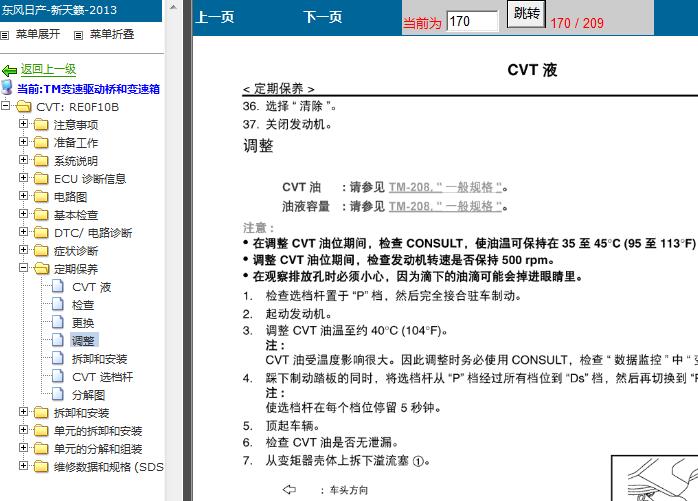698x501 pixels.
Task: Click the ECU 诊断信息 folder icon
Action: coord(41,179)
